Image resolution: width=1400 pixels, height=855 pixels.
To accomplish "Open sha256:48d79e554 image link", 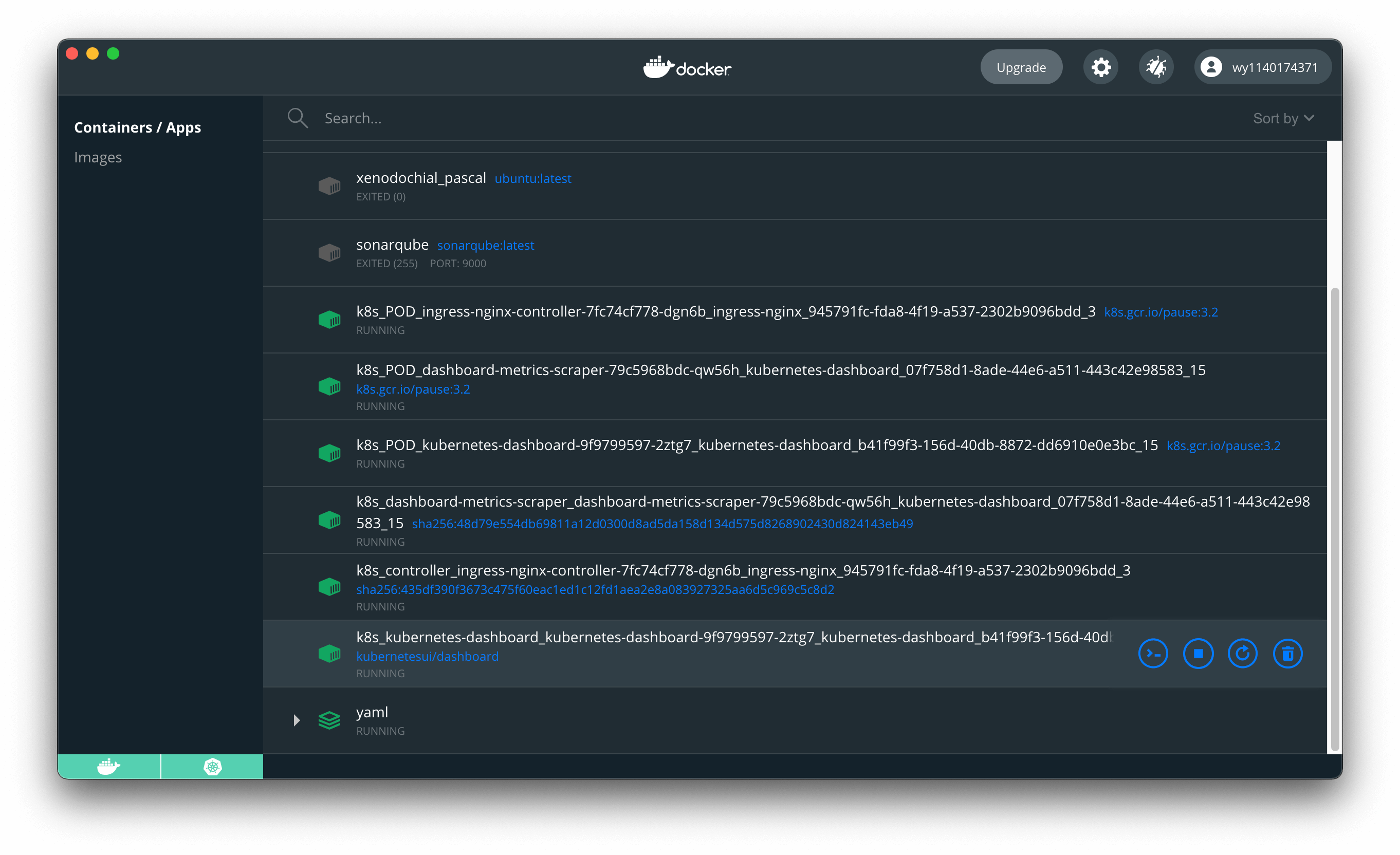I will coord(662,523).
